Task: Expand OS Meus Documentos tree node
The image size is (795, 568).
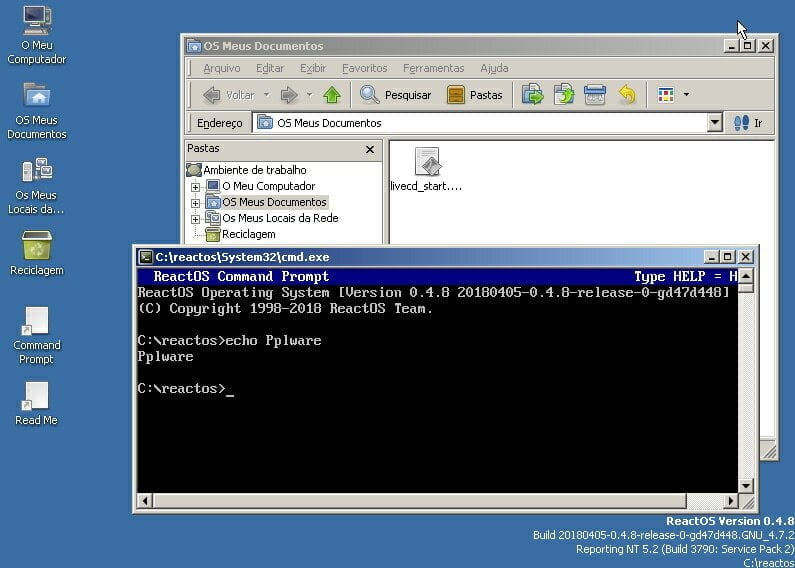Action: click(195, 203)
